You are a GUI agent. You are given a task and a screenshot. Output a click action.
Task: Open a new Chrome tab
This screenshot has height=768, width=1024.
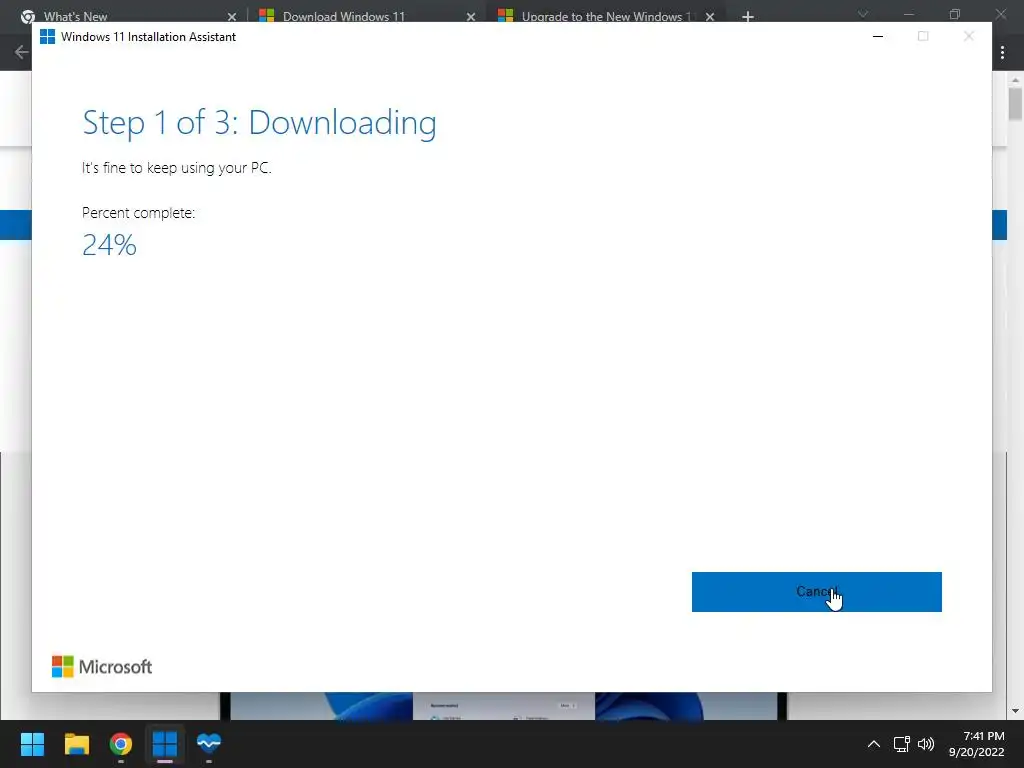click(x=748, y=16)
